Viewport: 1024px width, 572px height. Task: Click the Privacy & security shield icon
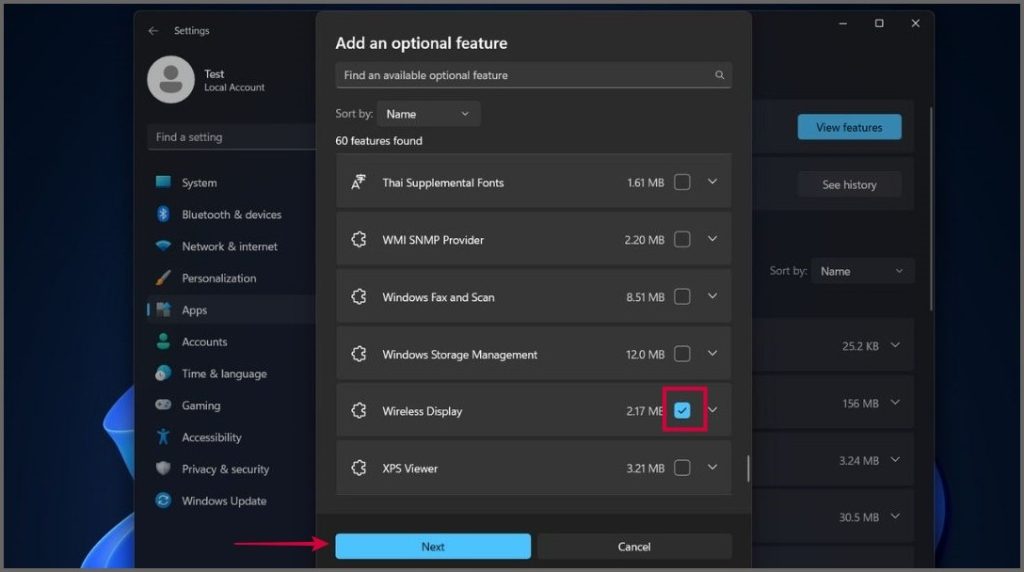[163, 468]
